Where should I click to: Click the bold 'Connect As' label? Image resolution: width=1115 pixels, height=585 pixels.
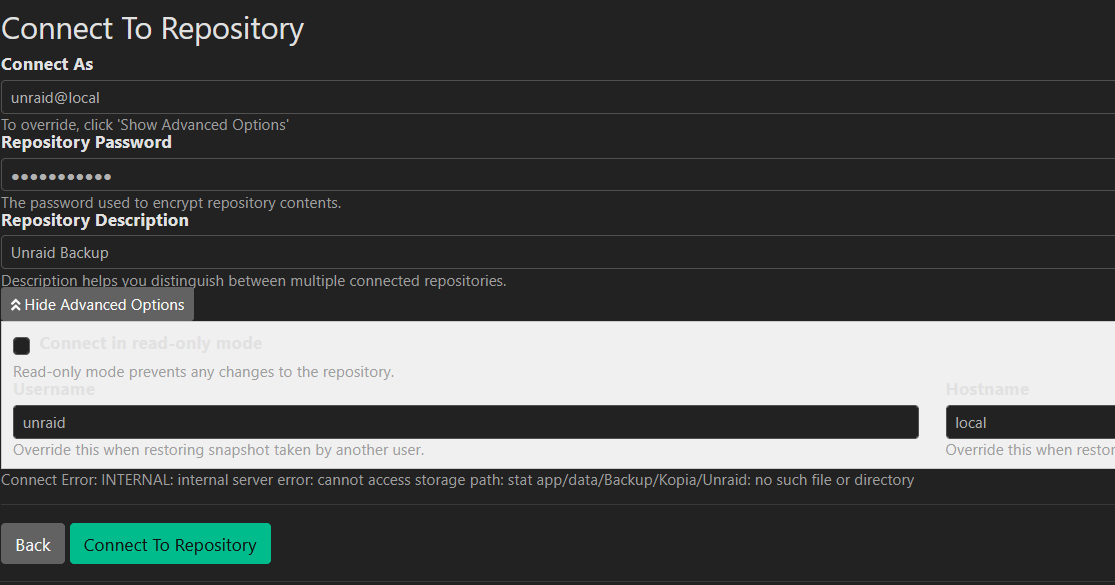[x=47, y=63]
